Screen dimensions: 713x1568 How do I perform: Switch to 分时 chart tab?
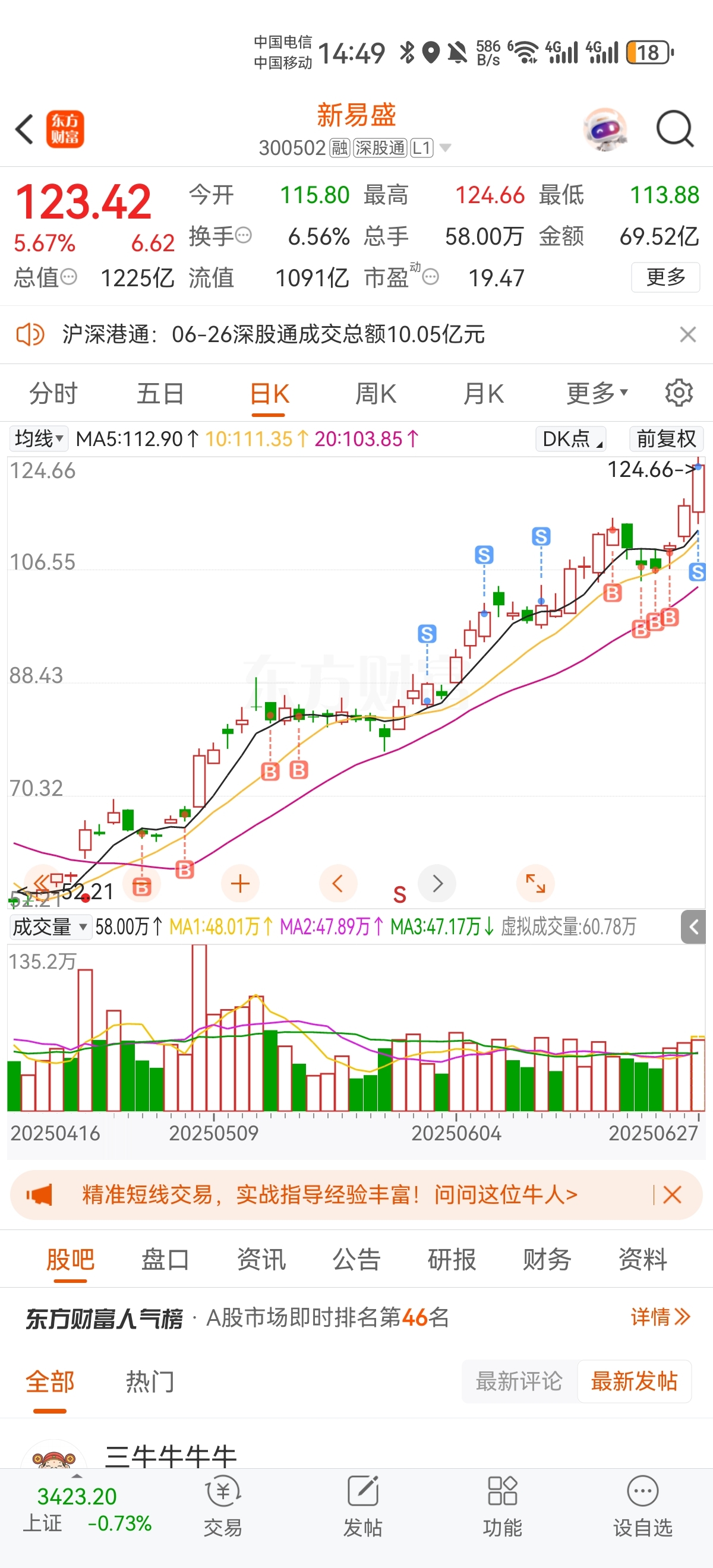tap(53, 393)
